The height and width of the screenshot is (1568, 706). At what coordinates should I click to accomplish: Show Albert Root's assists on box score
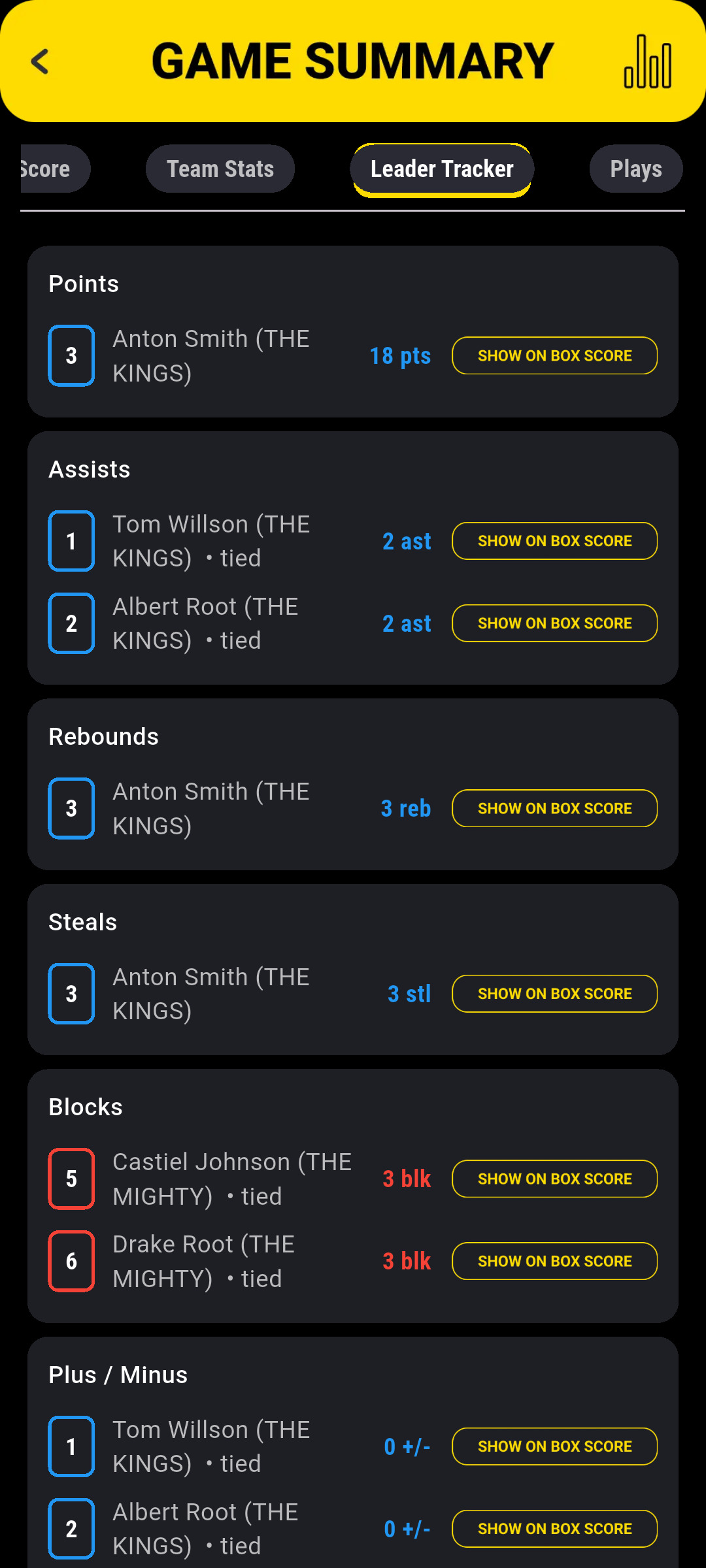(x=554, y=623)
